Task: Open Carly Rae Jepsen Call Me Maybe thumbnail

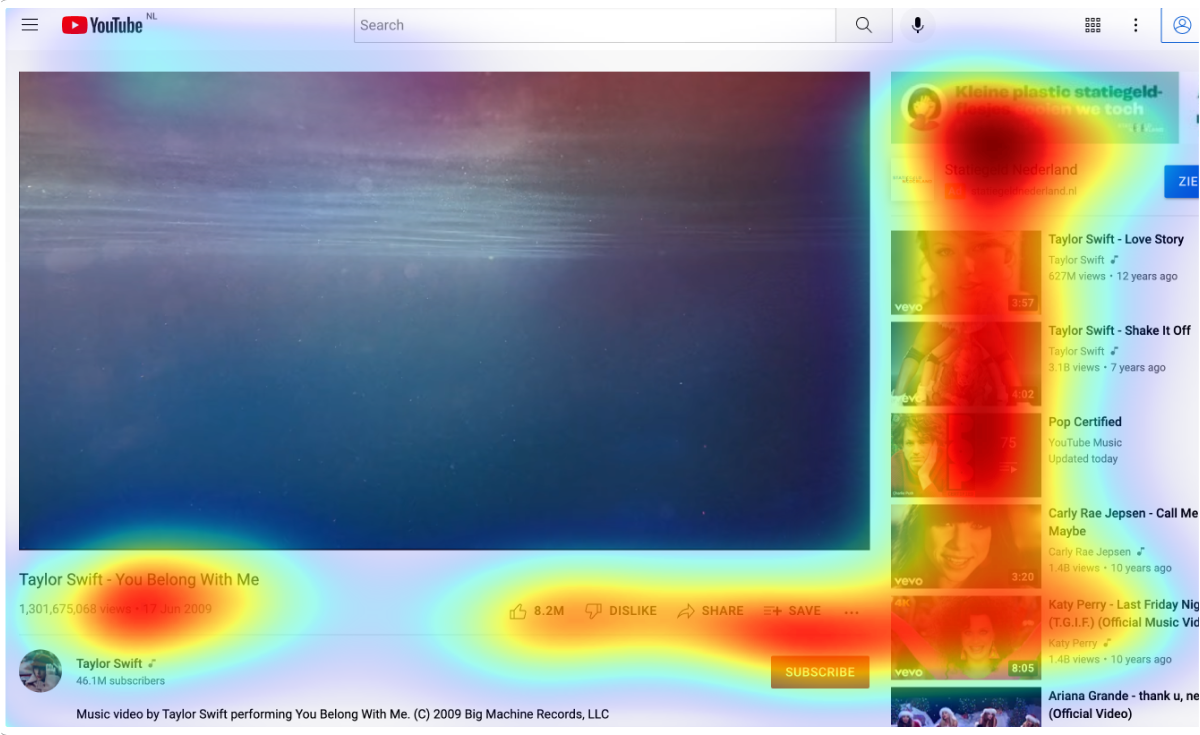Action: [966, 546]
